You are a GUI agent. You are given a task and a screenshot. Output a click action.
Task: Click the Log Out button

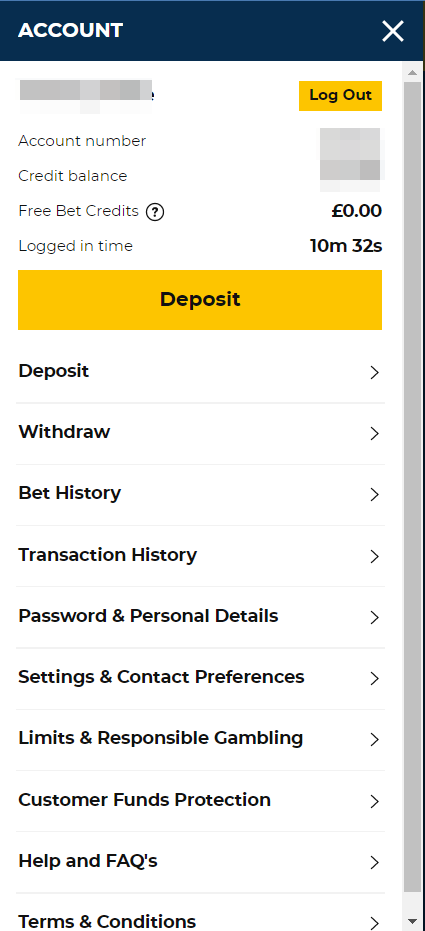[340, 96]
